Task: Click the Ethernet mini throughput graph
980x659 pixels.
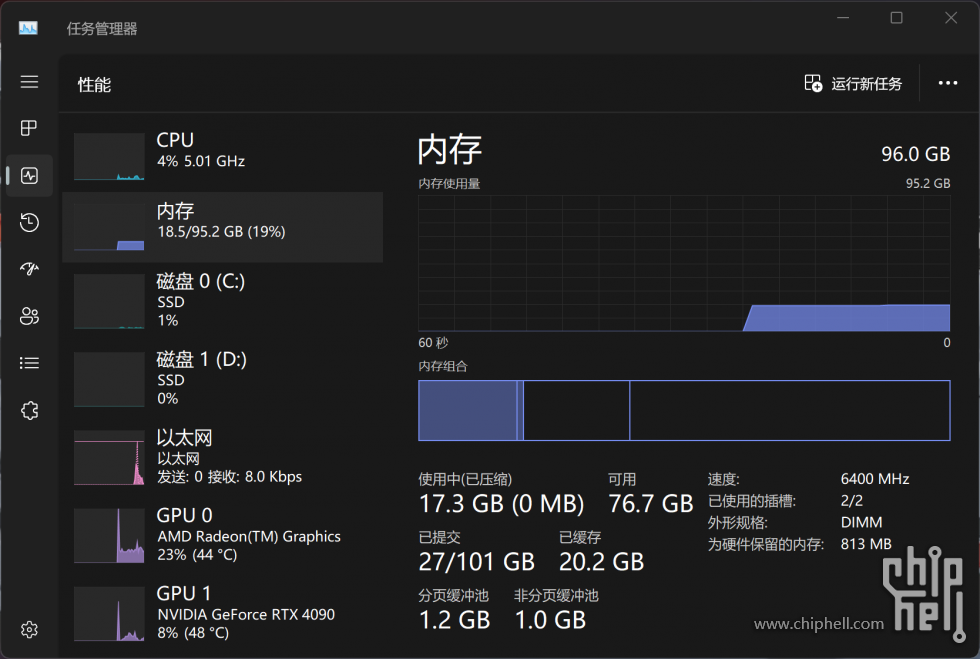Action: click(x=109, y=457)
